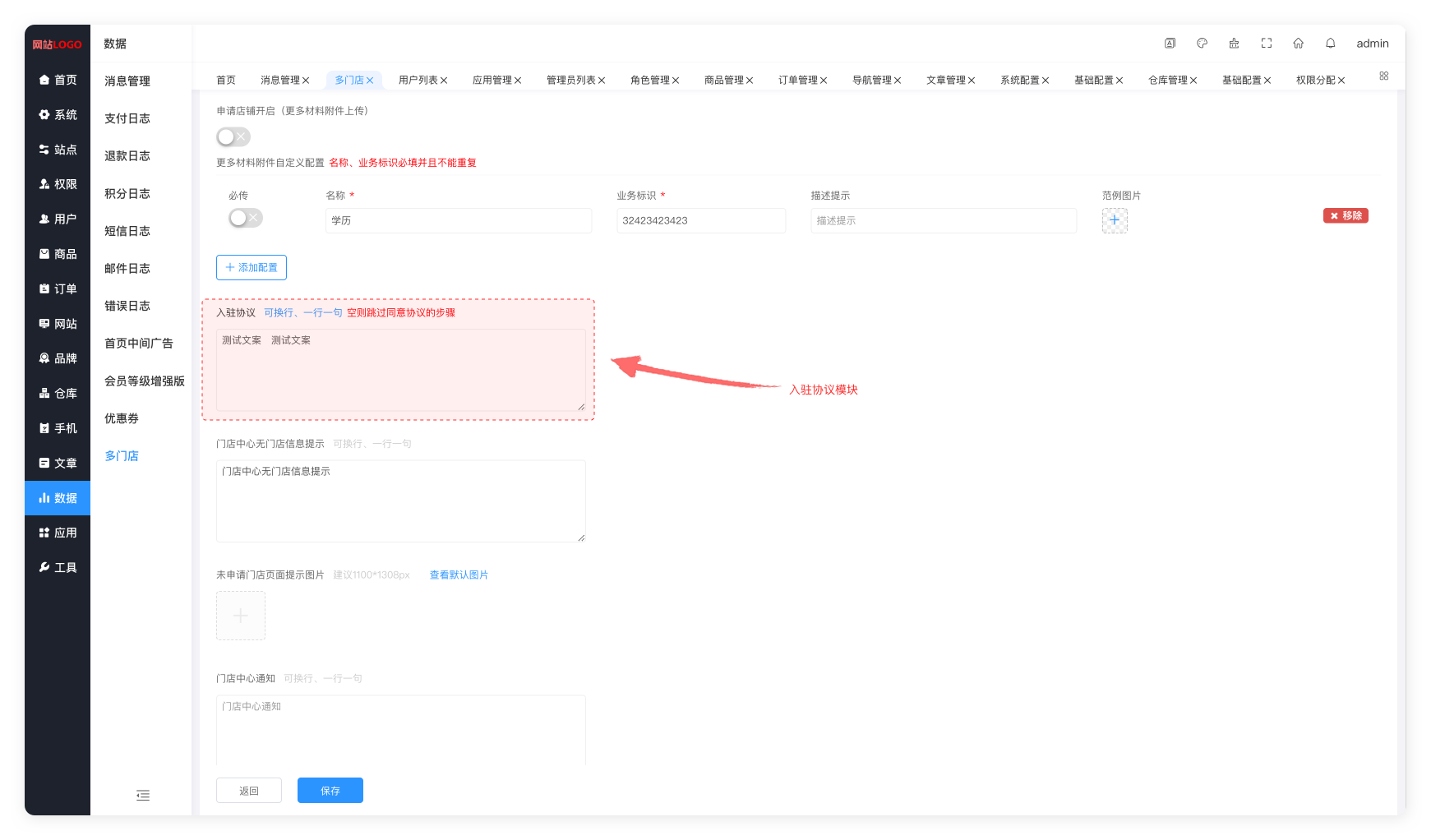This screenshot has width=1431, height=840.
Task: Collapse the sidebar using the bottom menu icon
Action: [143, 795]
